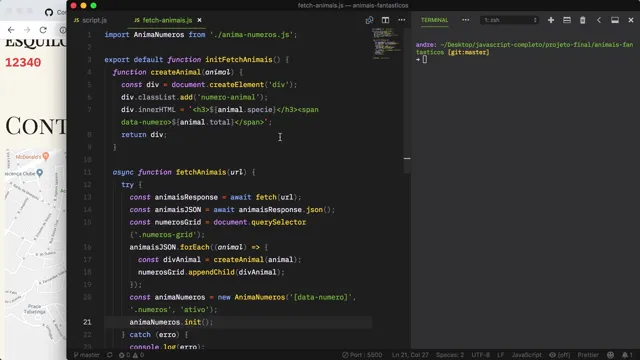Click the red 12340 number in browser
640x360 pixels.
click(x=23, y=62)
